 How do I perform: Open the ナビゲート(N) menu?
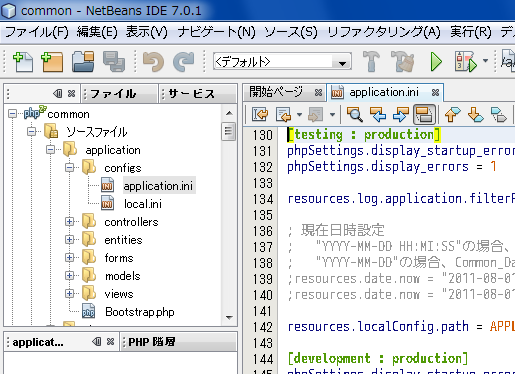tap(216, 32)
